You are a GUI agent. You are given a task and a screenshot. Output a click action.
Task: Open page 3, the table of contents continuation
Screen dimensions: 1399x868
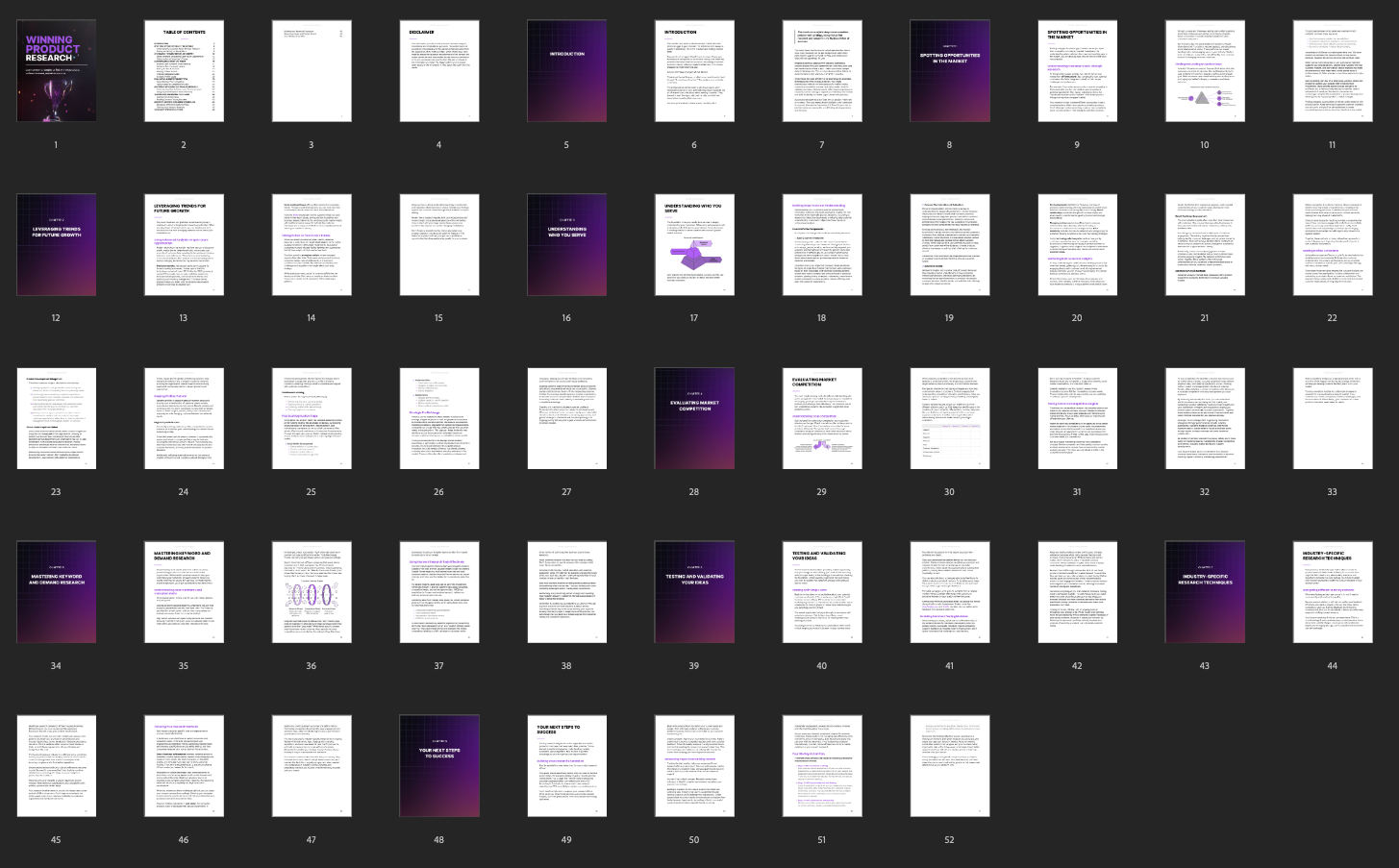pos(311,71)
